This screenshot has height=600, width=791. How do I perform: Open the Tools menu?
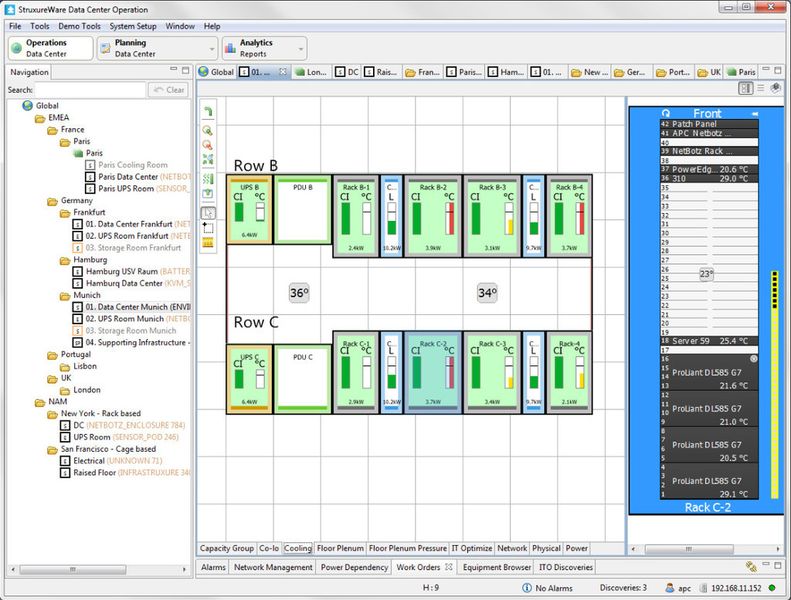click(40, 26)
